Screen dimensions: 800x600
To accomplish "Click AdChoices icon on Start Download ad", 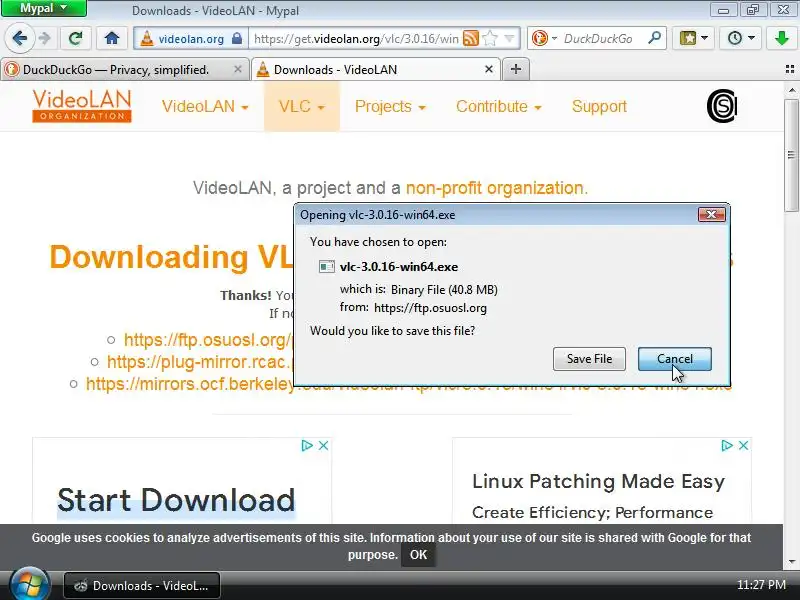I will click(x=307, y=445).
